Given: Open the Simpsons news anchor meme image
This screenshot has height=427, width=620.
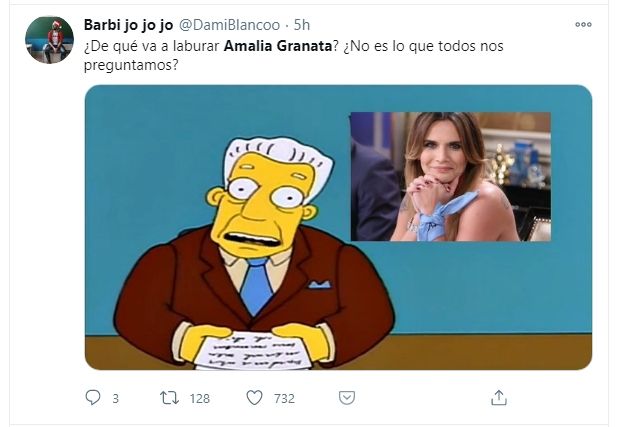Looking at the screenshot, I should pos(338,227).
